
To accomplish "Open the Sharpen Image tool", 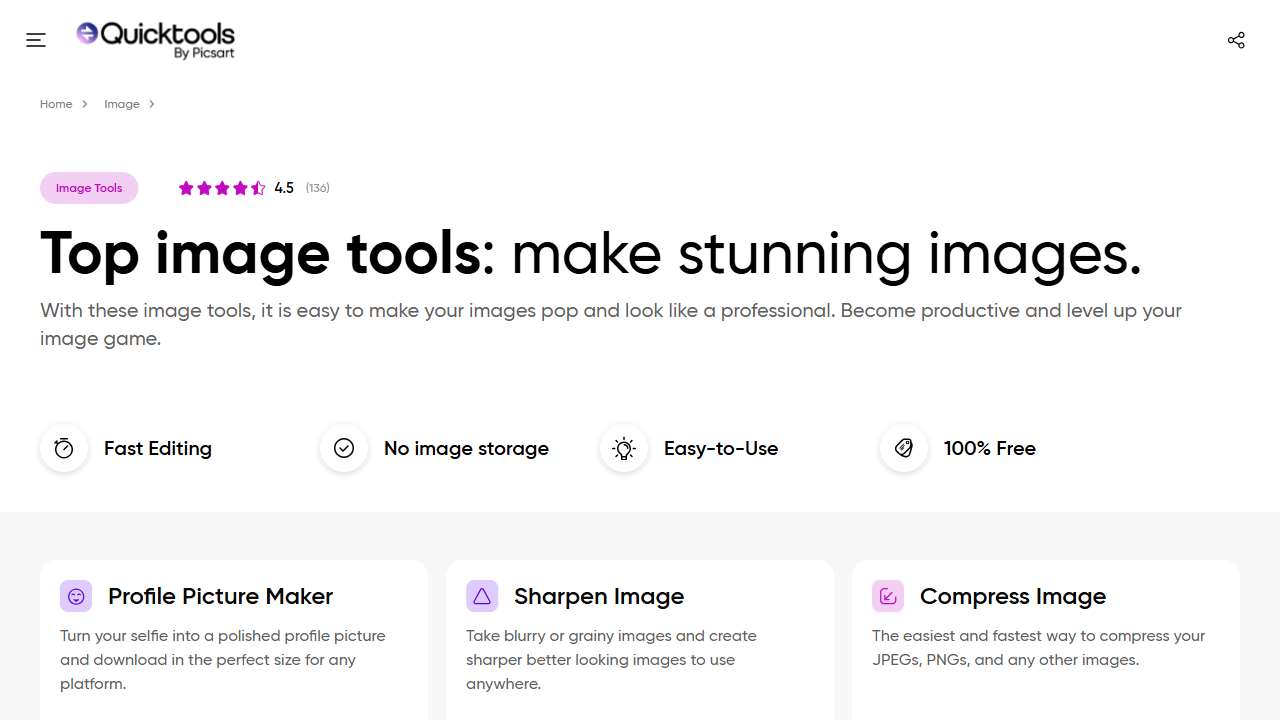I will (x=598, y=596).
